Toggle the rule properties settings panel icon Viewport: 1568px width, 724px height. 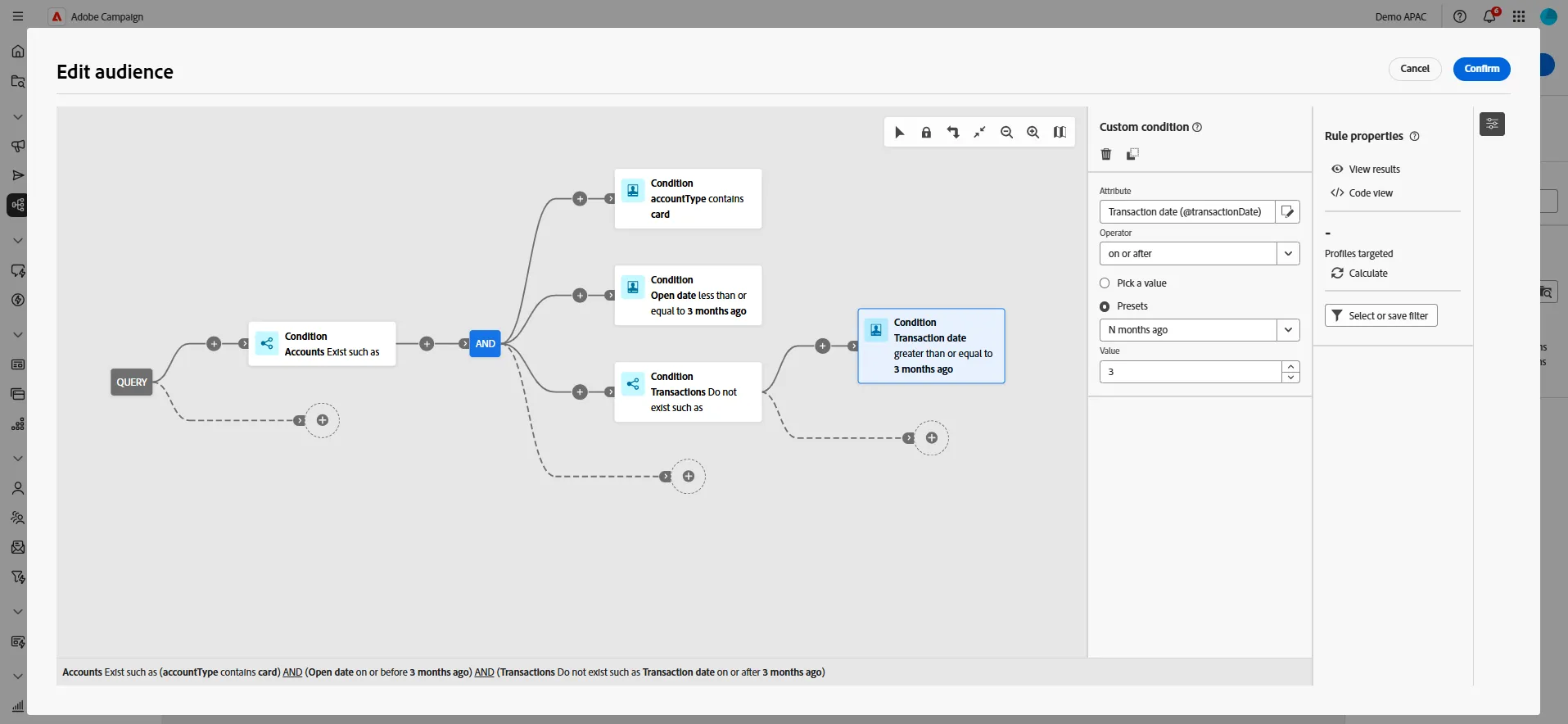coord(1492,124)
